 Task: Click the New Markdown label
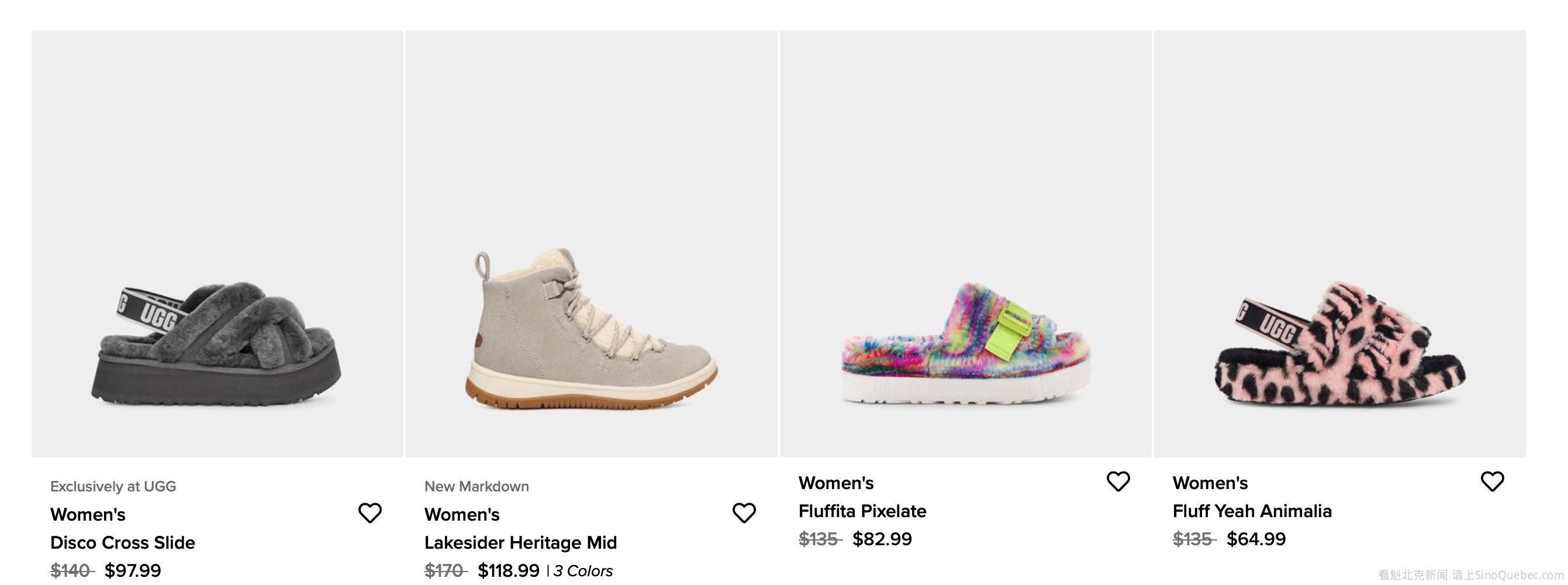476,486
